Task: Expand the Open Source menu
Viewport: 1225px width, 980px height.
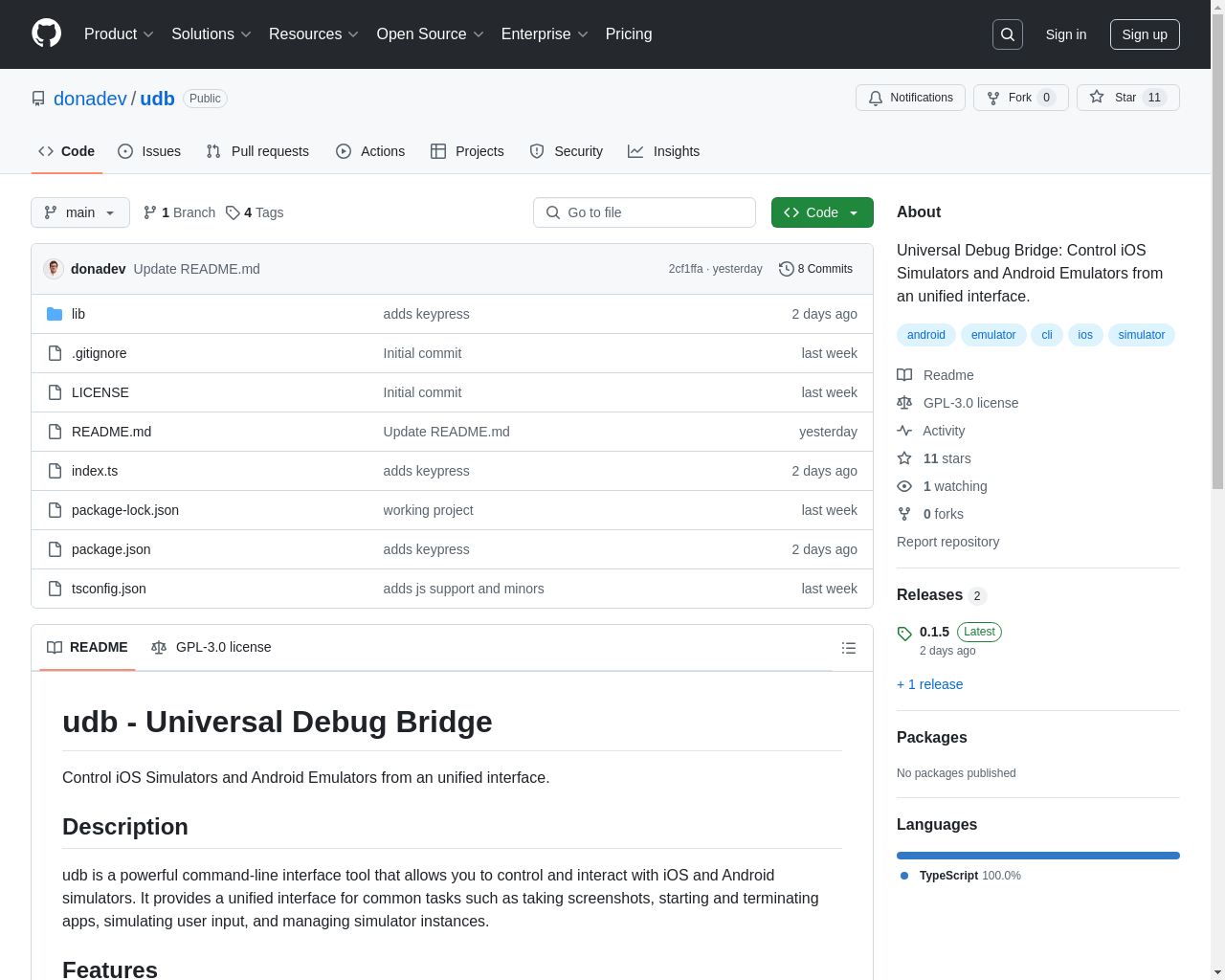Action: (431, 33)
